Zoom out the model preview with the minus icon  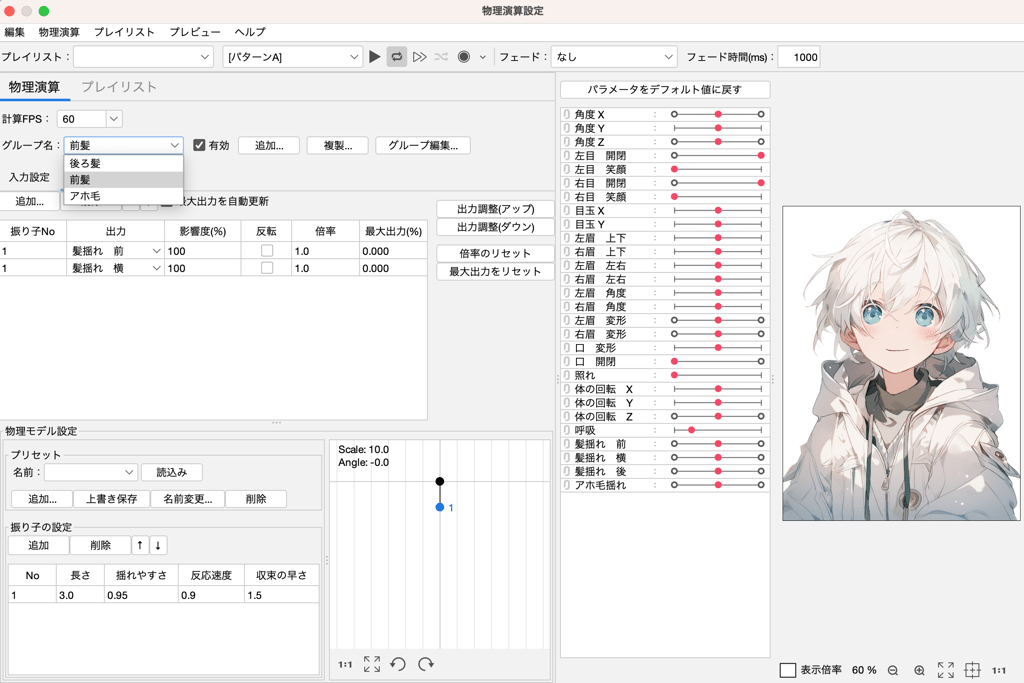pyautogui.click(x=893, y=670)
